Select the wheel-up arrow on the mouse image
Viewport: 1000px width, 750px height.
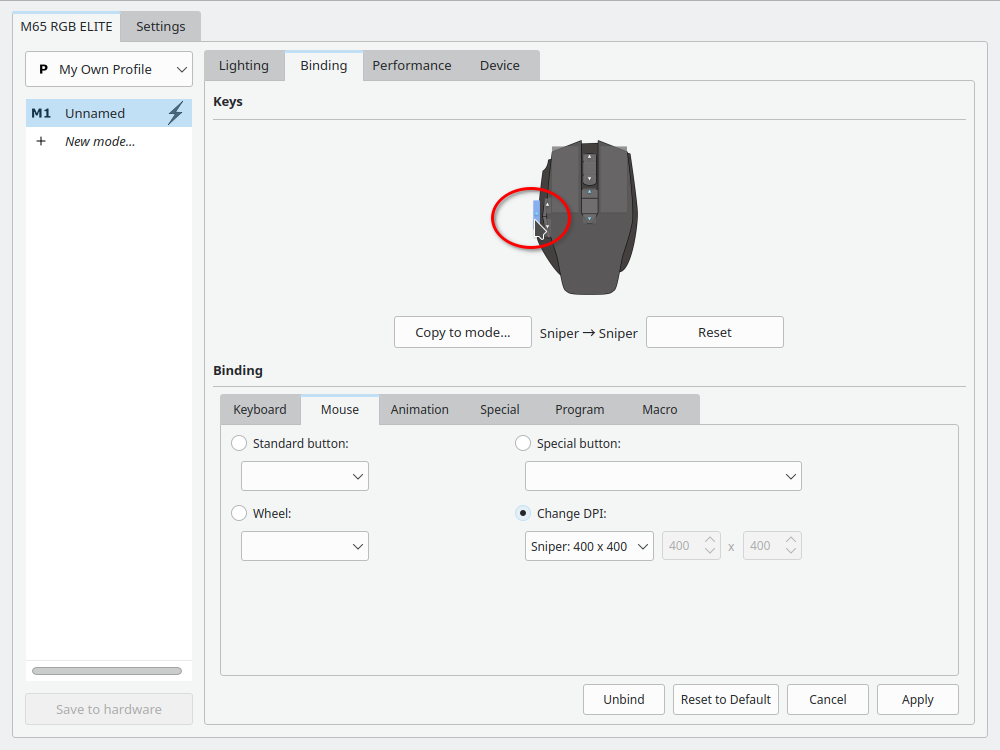589,157
